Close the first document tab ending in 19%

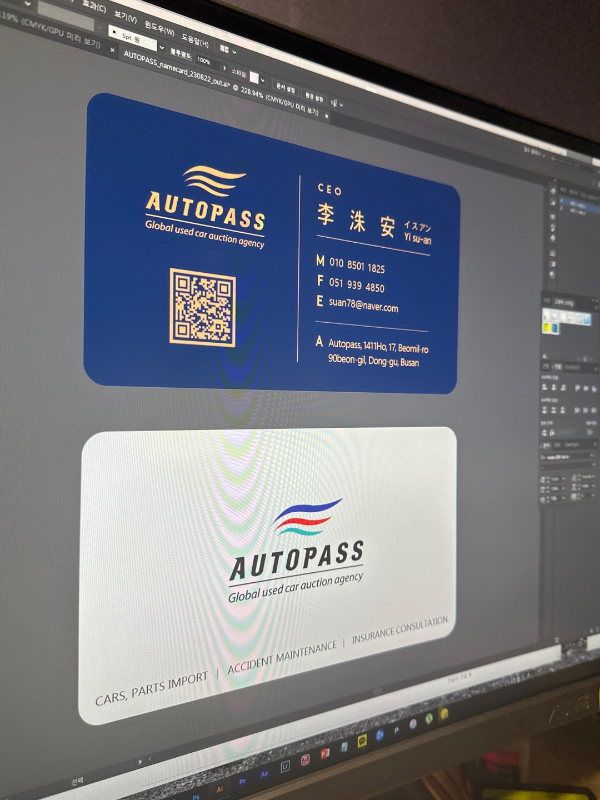[x=112, y=49]
